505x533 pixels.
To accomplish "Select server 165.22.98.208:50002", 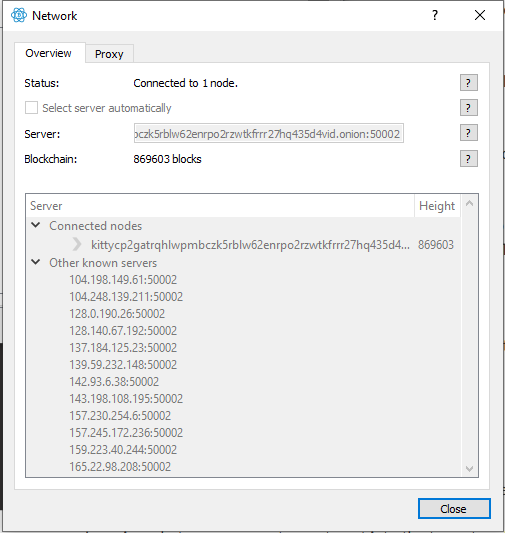I will pos(120,467).
